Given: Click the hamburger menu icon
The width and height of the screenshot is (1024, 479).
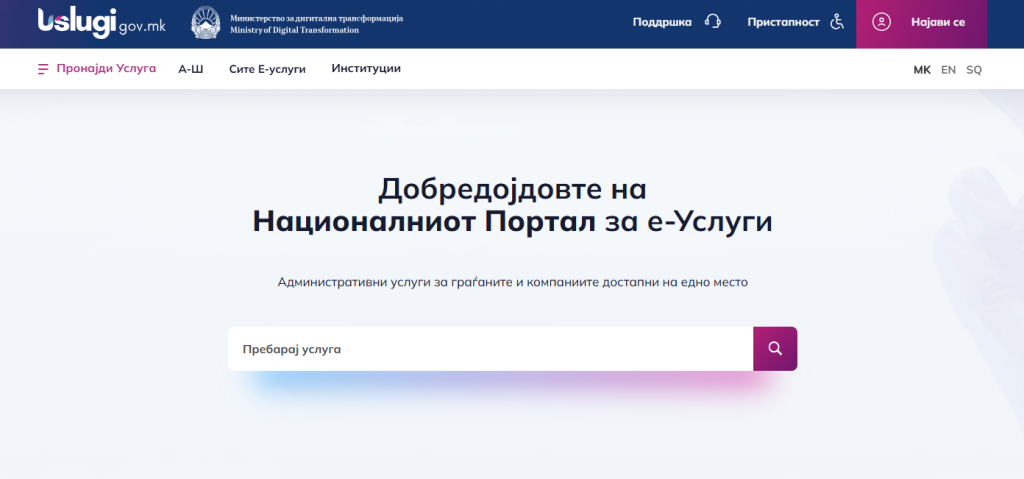Looking at the screenshot, I should coord(43,69).
